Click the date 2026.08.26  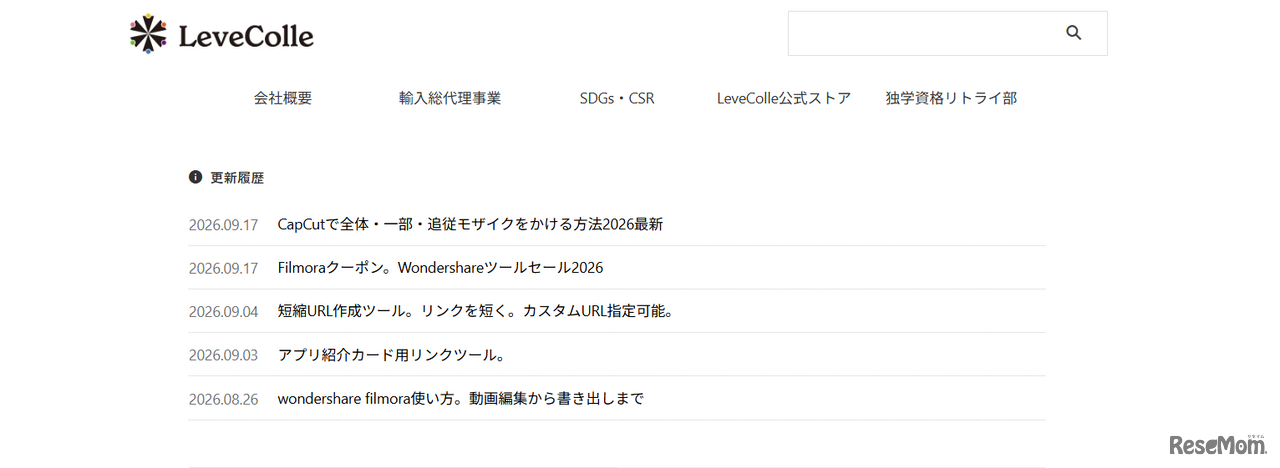tap(223, 399)
